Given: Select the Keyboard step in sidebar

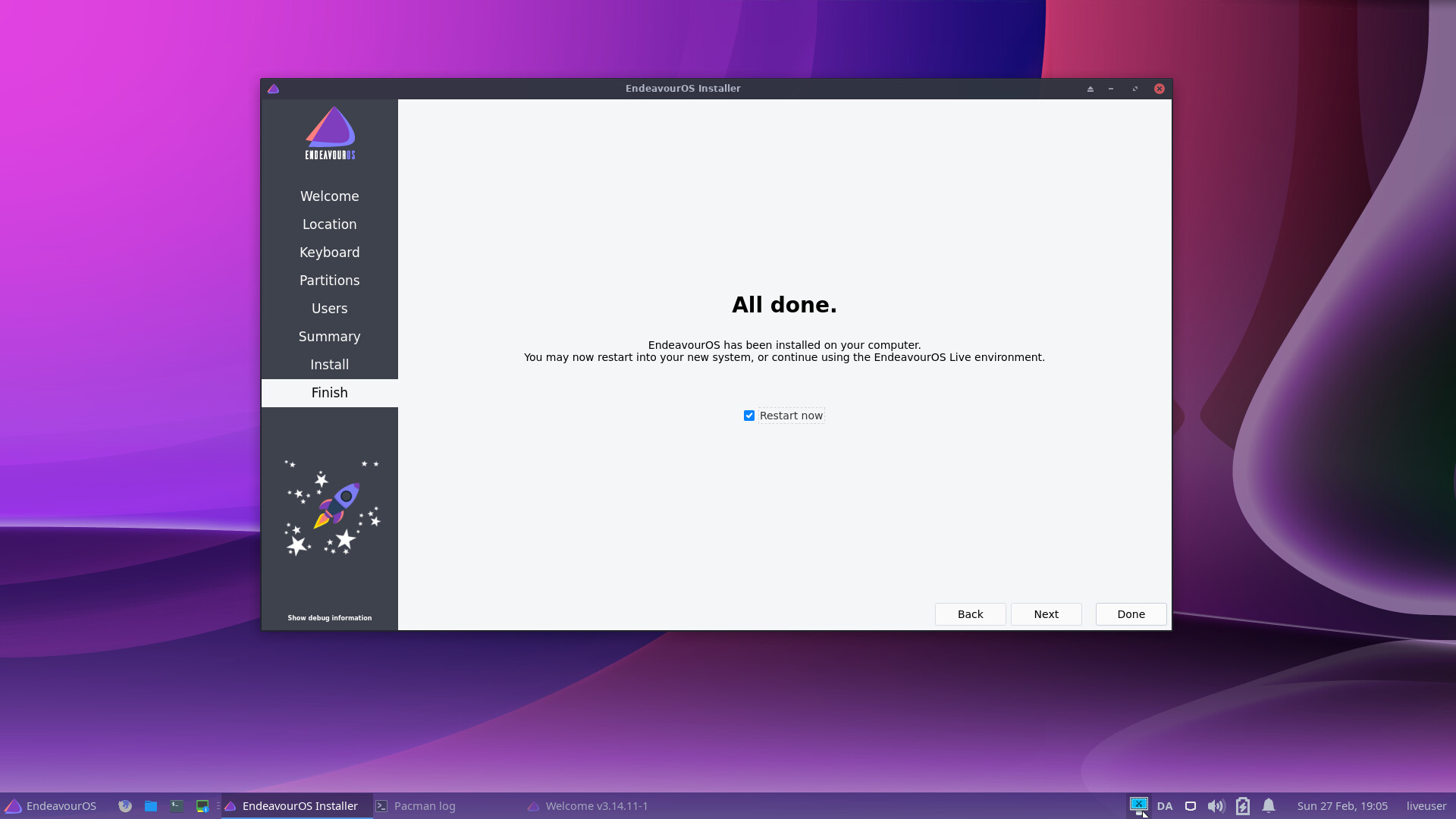Looking at the screenshot, I should (x=329, y=253).
